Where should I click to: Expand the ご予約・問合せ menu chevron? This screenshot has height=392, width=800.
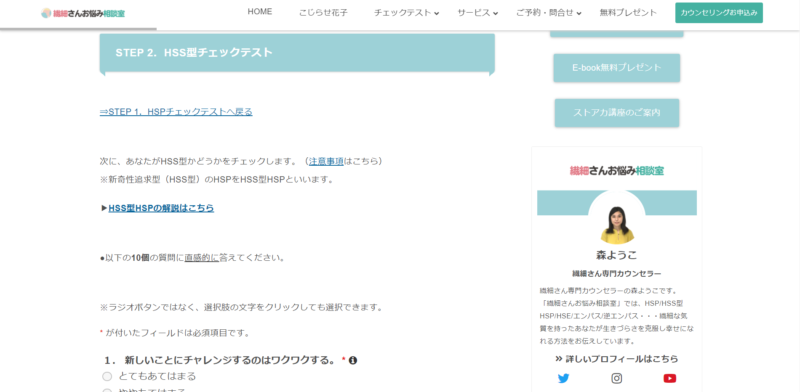click(579, 13)
